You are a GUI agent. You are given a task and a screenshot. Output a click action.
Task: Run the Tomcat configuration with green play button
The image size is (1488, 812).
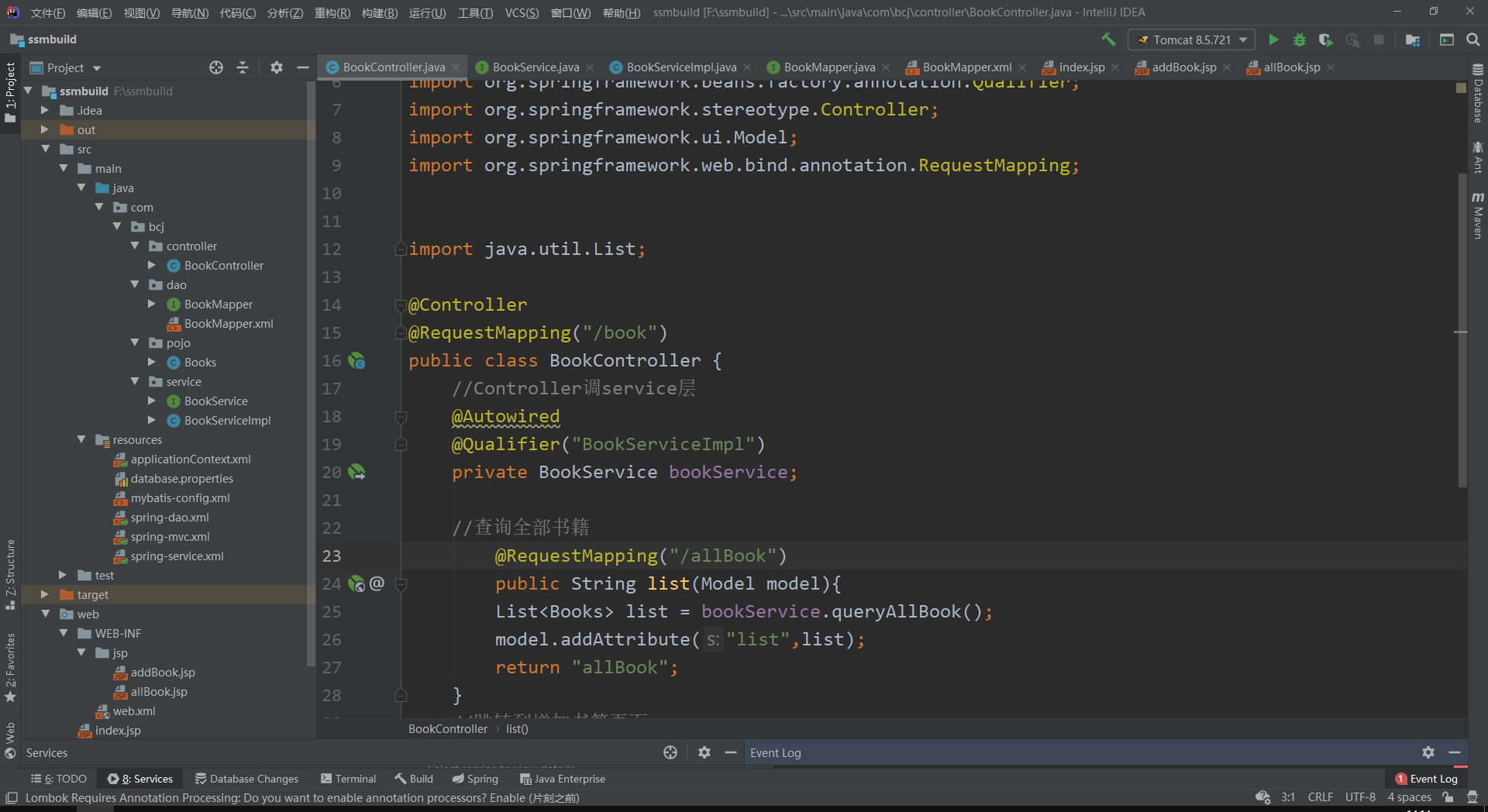(x=1273, y=40)
